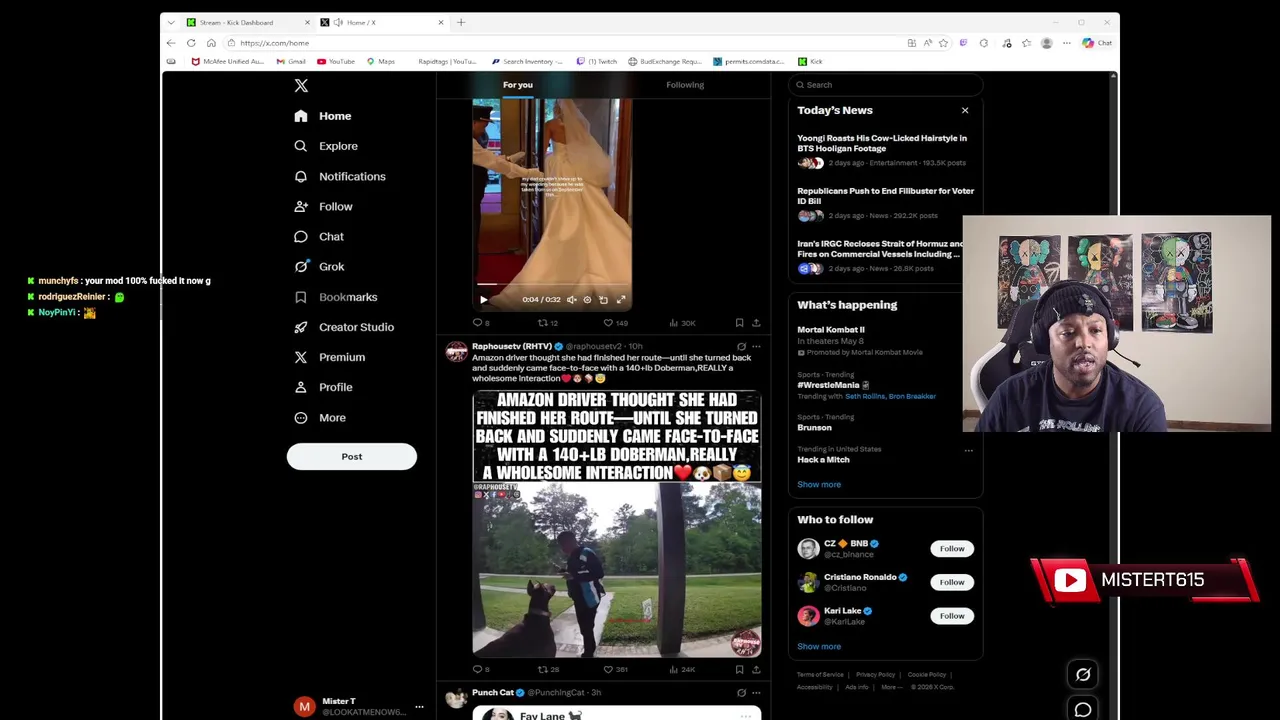Play the wedding dress video
1280x720 pixels.
pos(484,299)
